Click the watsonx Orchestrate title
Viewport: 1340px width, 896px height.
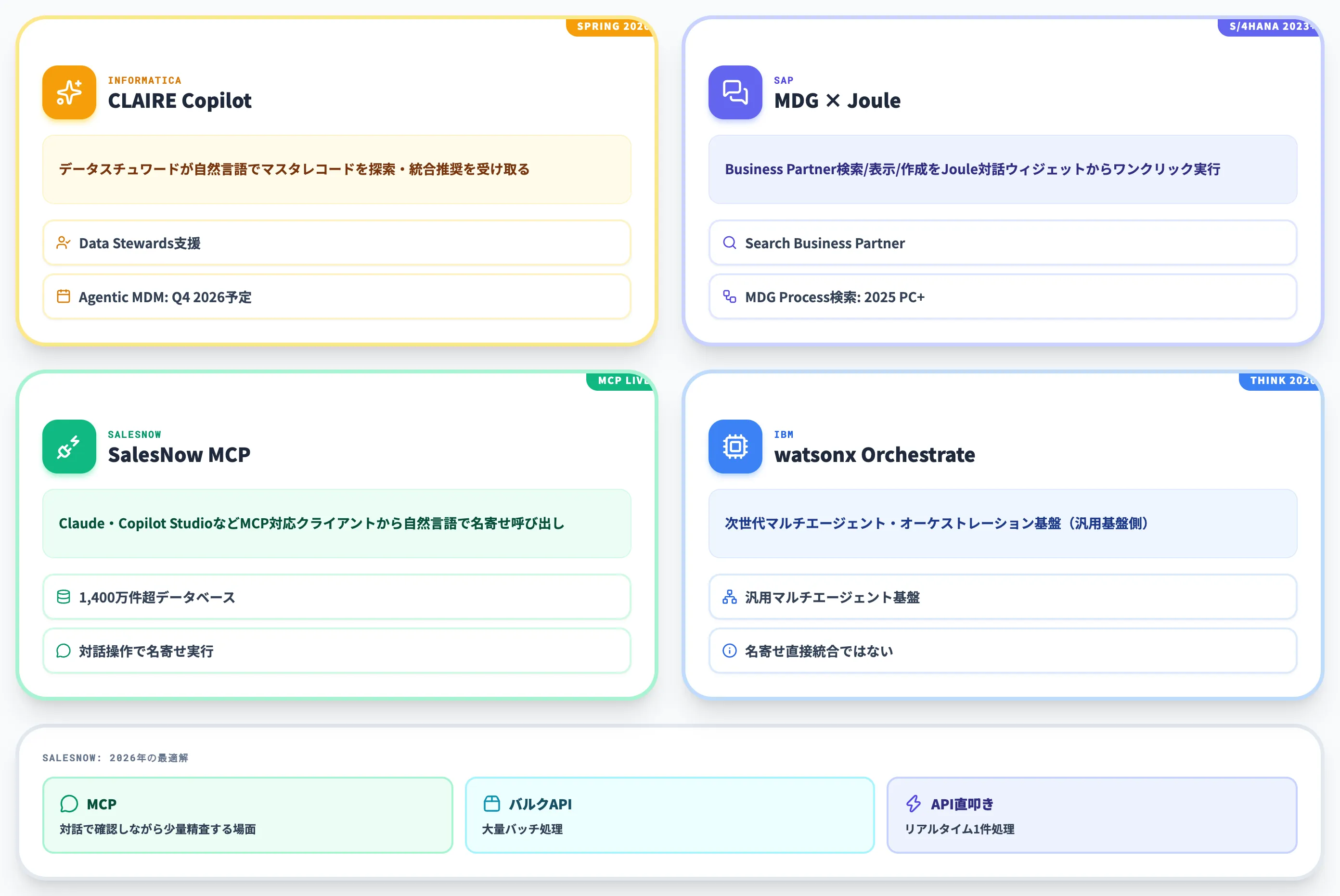click(874, 455)
